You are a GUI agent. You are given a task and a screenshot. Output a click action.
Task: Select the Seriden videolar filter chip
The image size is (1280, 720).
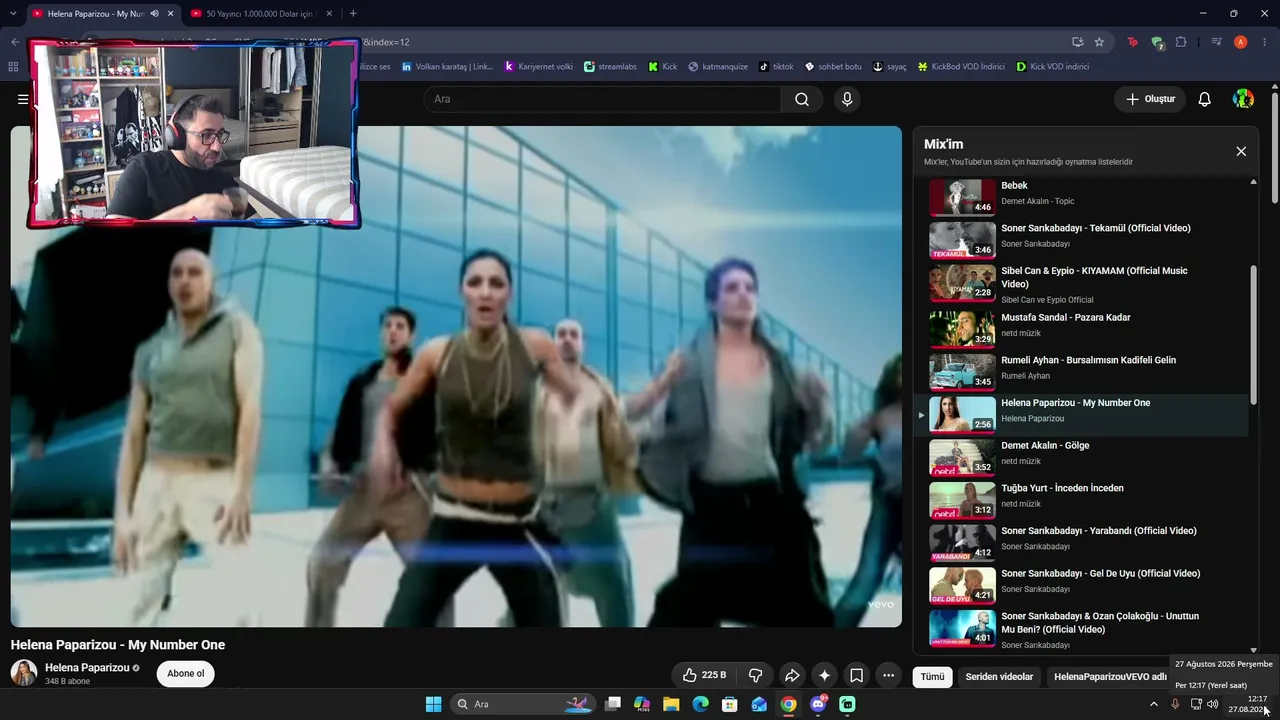point(999,677)
